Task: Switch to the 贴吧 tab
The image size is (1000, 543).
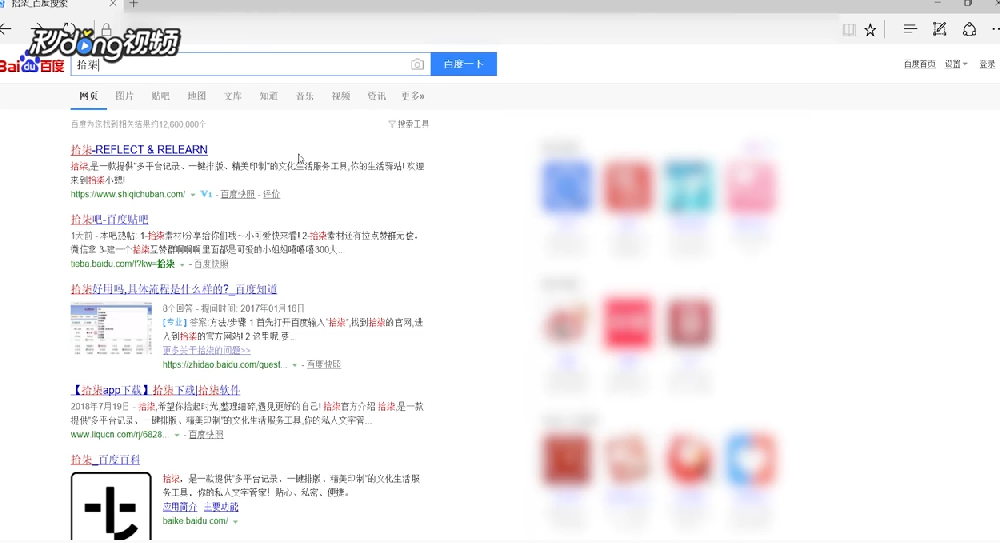Action: tap(161, 96)
